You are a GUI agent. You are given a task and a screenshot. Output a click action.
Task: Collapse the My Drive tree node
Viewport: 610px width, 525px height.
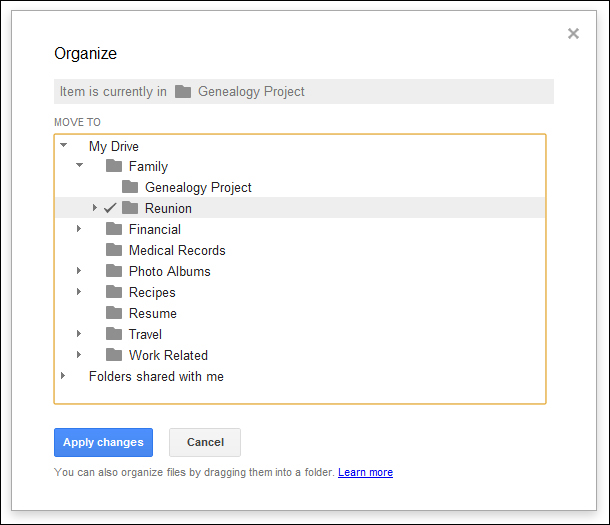coord(64,146)
